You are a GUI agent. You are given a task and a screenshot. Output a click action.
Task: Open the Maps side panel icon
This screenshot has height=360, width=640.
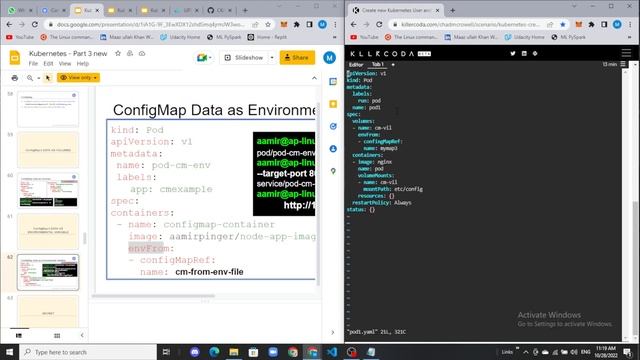coord(333,171)
